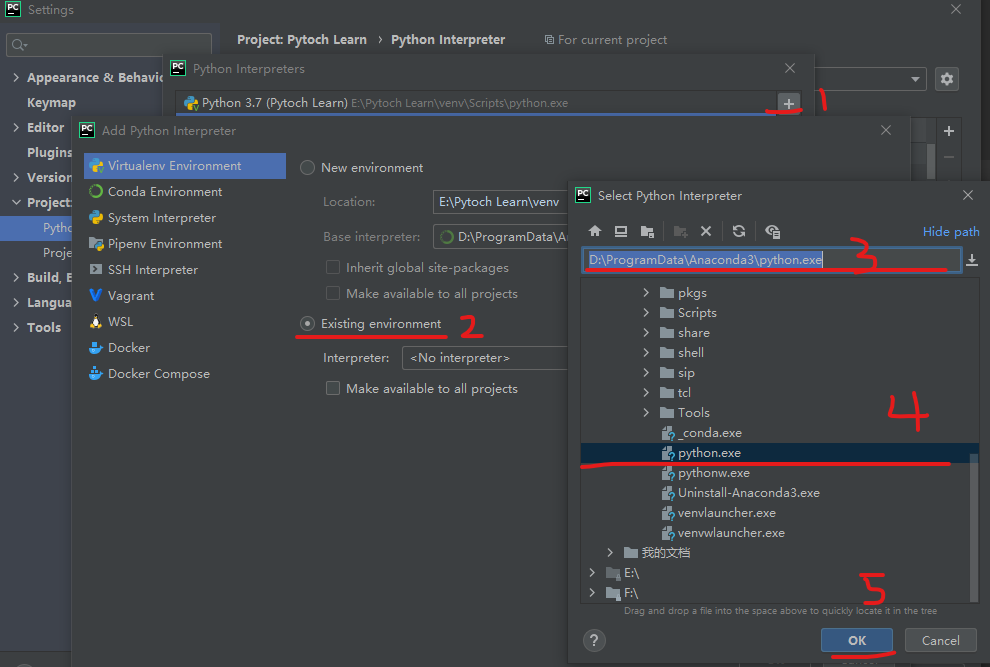
Task: Click the Project directory toolbar icon
Action: click(647, 231)
